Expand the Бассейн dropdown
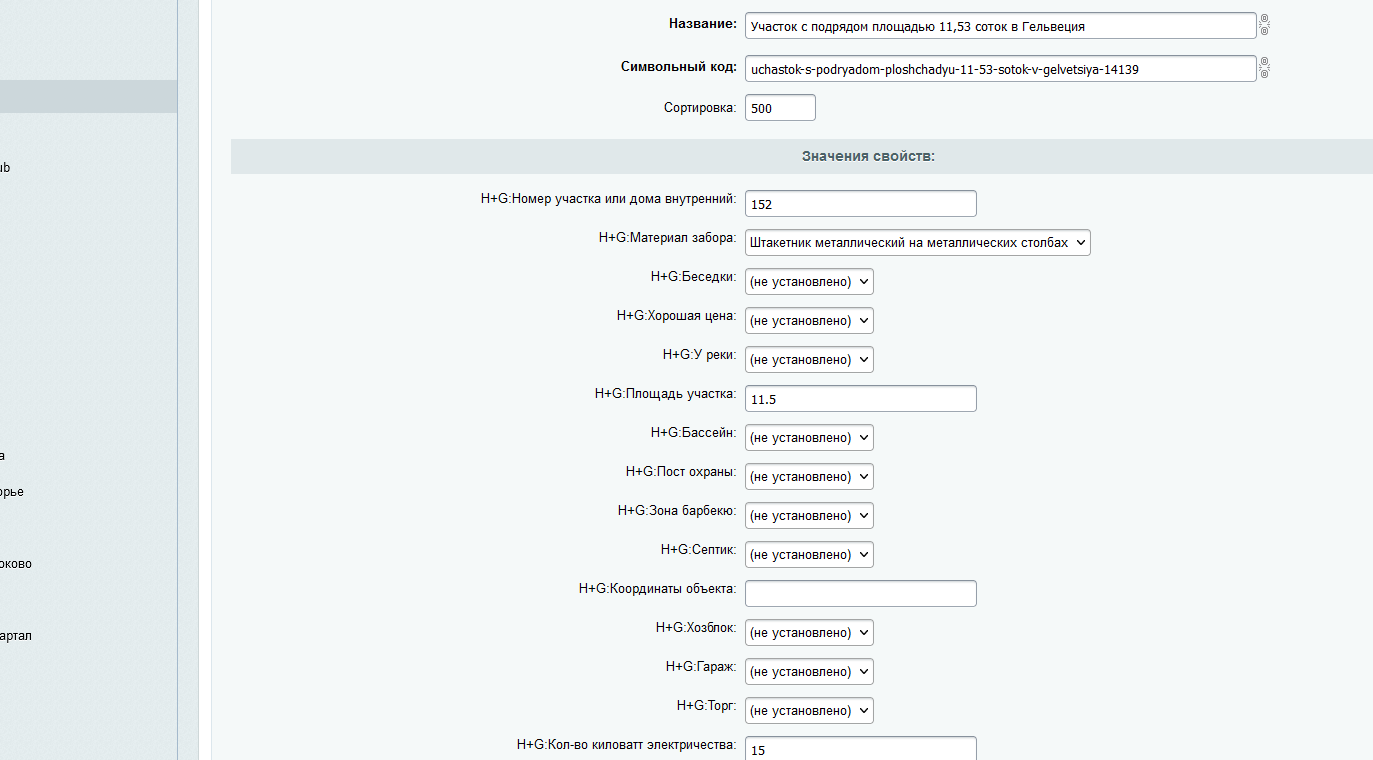 click(809, 438)
